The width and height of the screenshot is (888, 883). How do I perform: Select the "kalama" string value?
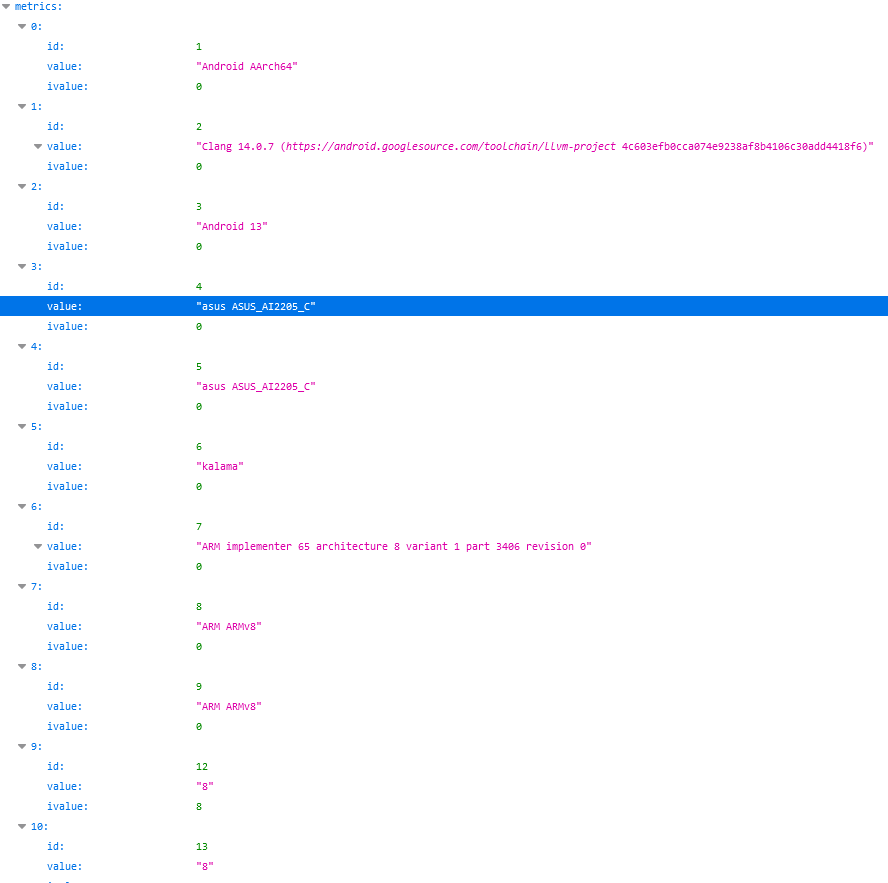[220, 466]
